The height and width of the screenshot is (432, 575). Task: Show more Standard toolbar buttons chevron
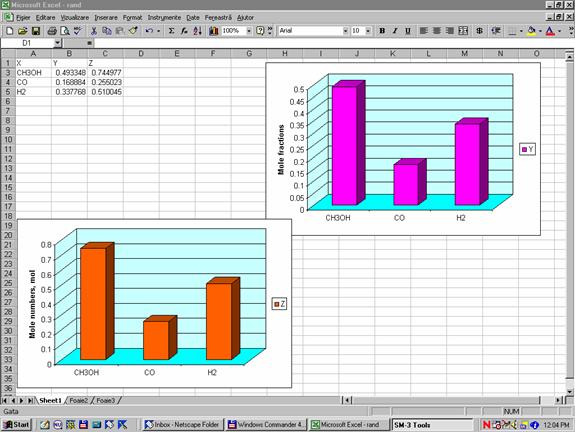pos(270,31)
